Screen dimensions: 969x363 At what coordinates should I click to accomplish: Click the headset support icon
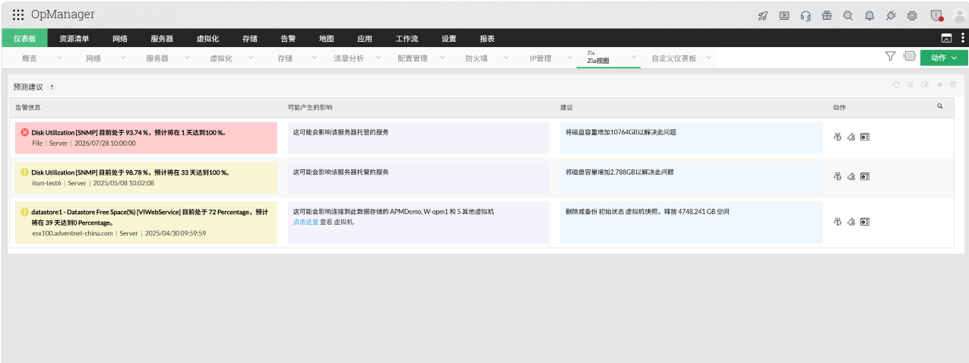tap(805, 16)
